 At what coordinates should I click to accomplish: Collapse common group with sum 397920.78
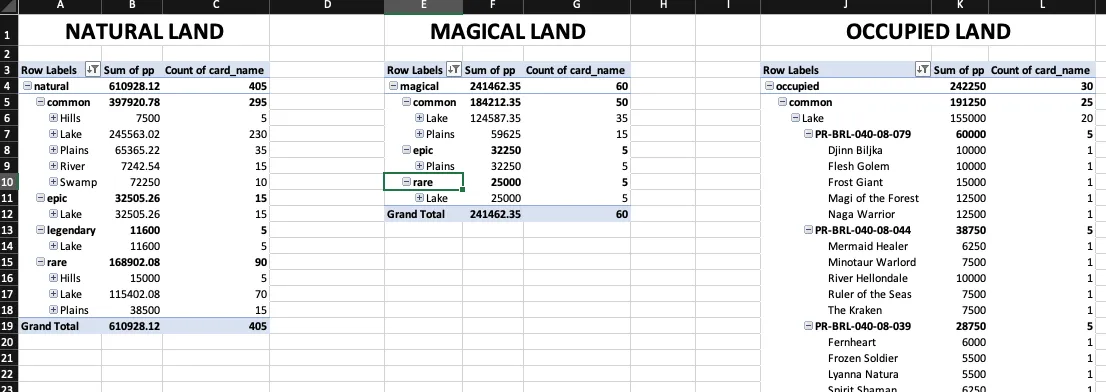(41, 102)
